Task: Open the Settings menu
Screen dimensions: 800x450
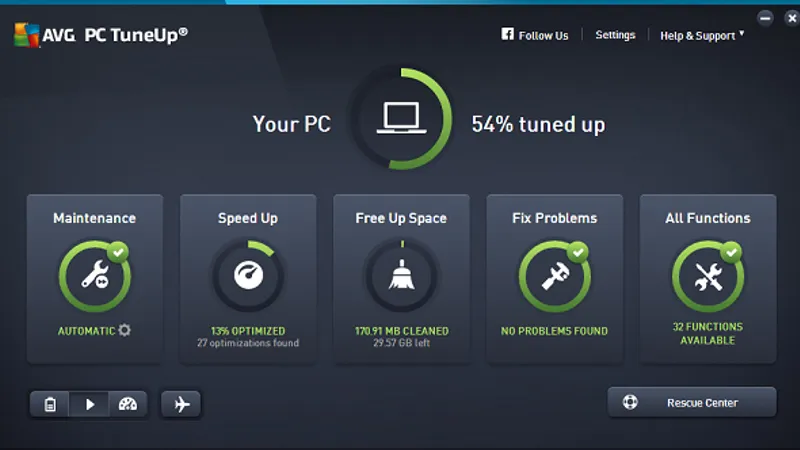Action: click(615, 35)
